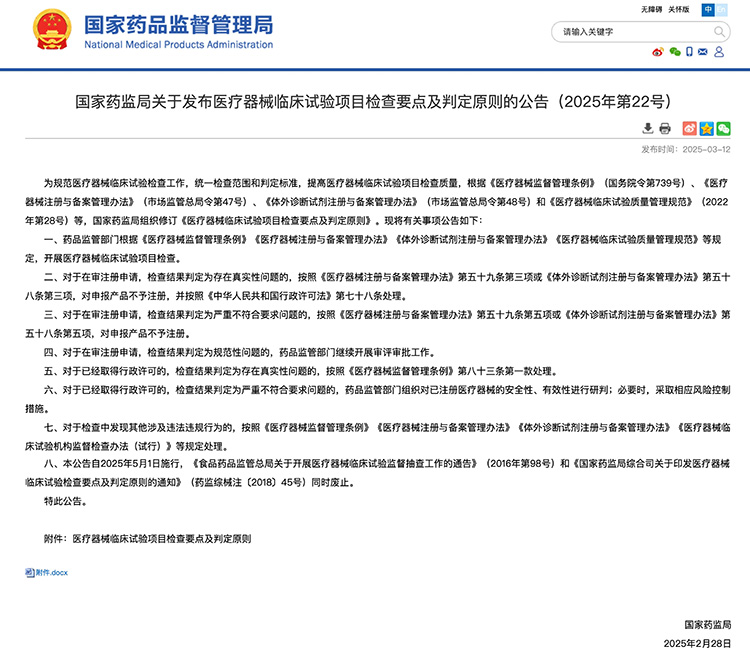Switch language to En
This screenshot has width=750, height=658.
721,10
